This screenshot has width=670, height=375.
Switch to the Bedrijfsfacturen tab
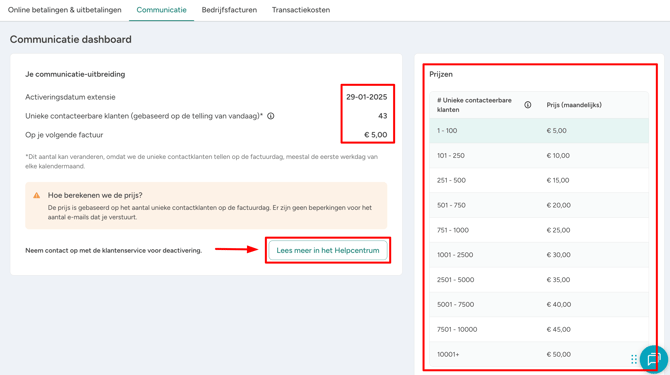point(229,10)
